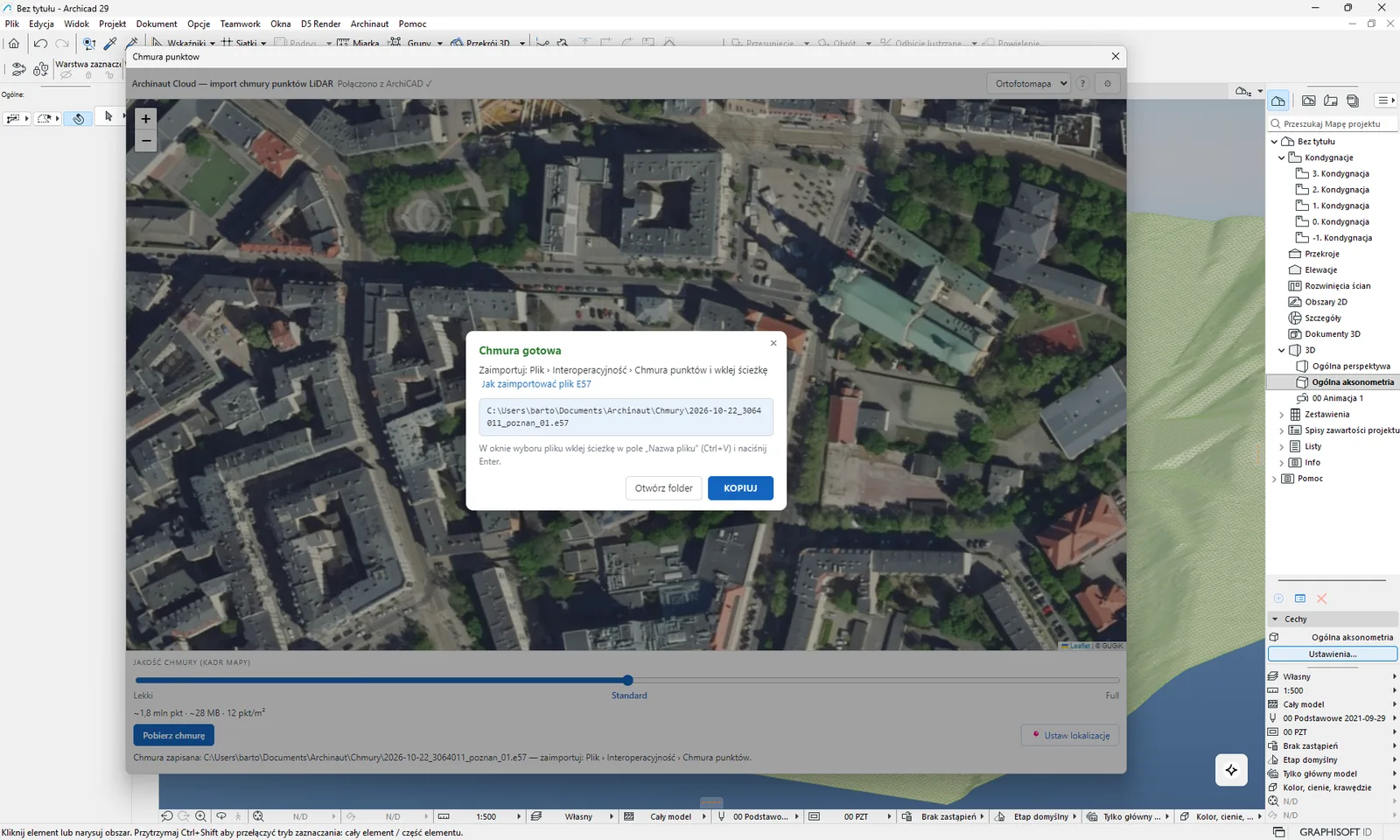This screenshot has width=1400, height=840.
Task: Open the Teamwork menu
Action: click(x=240, y=24)
